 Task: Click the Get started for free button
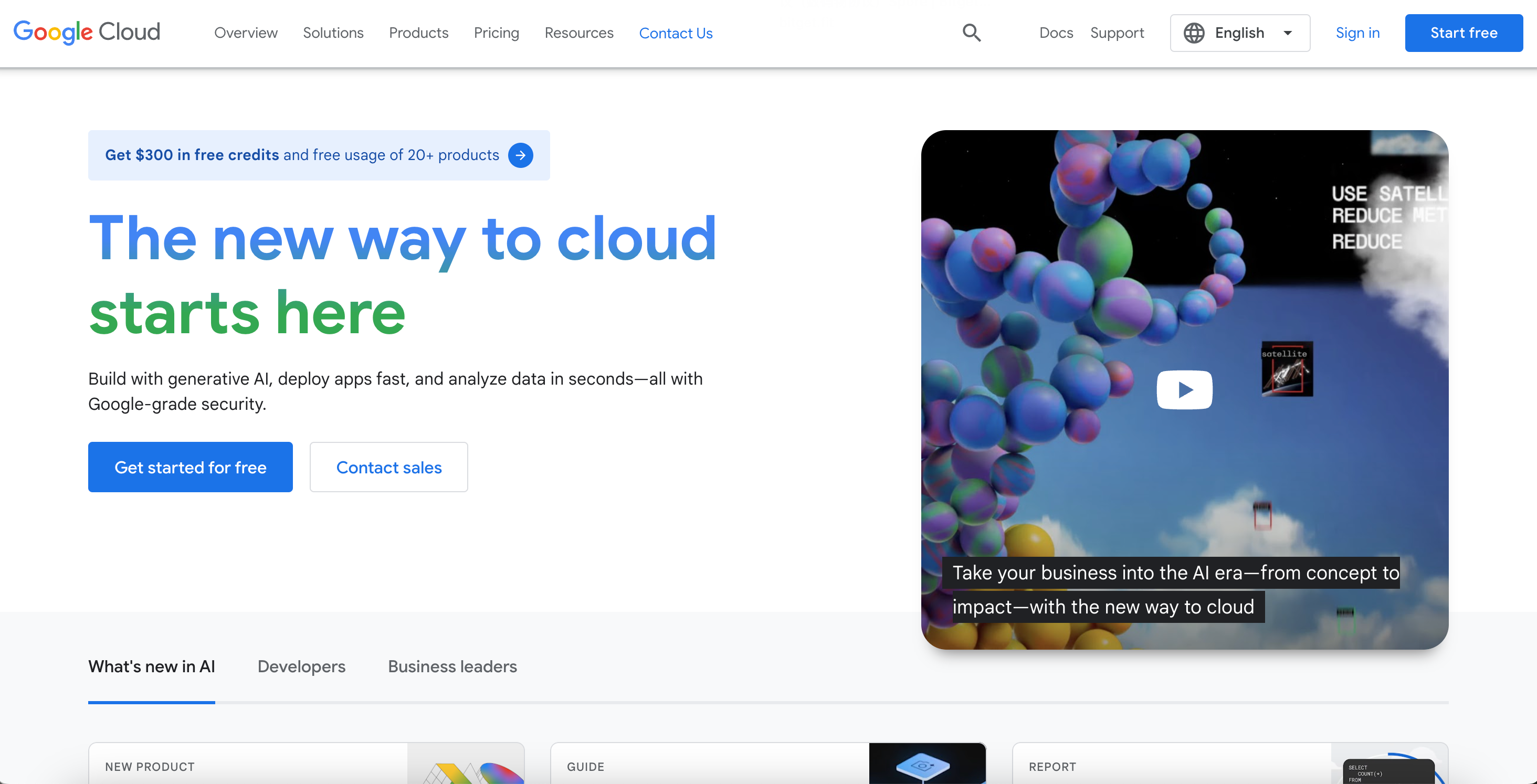(190, 466)
